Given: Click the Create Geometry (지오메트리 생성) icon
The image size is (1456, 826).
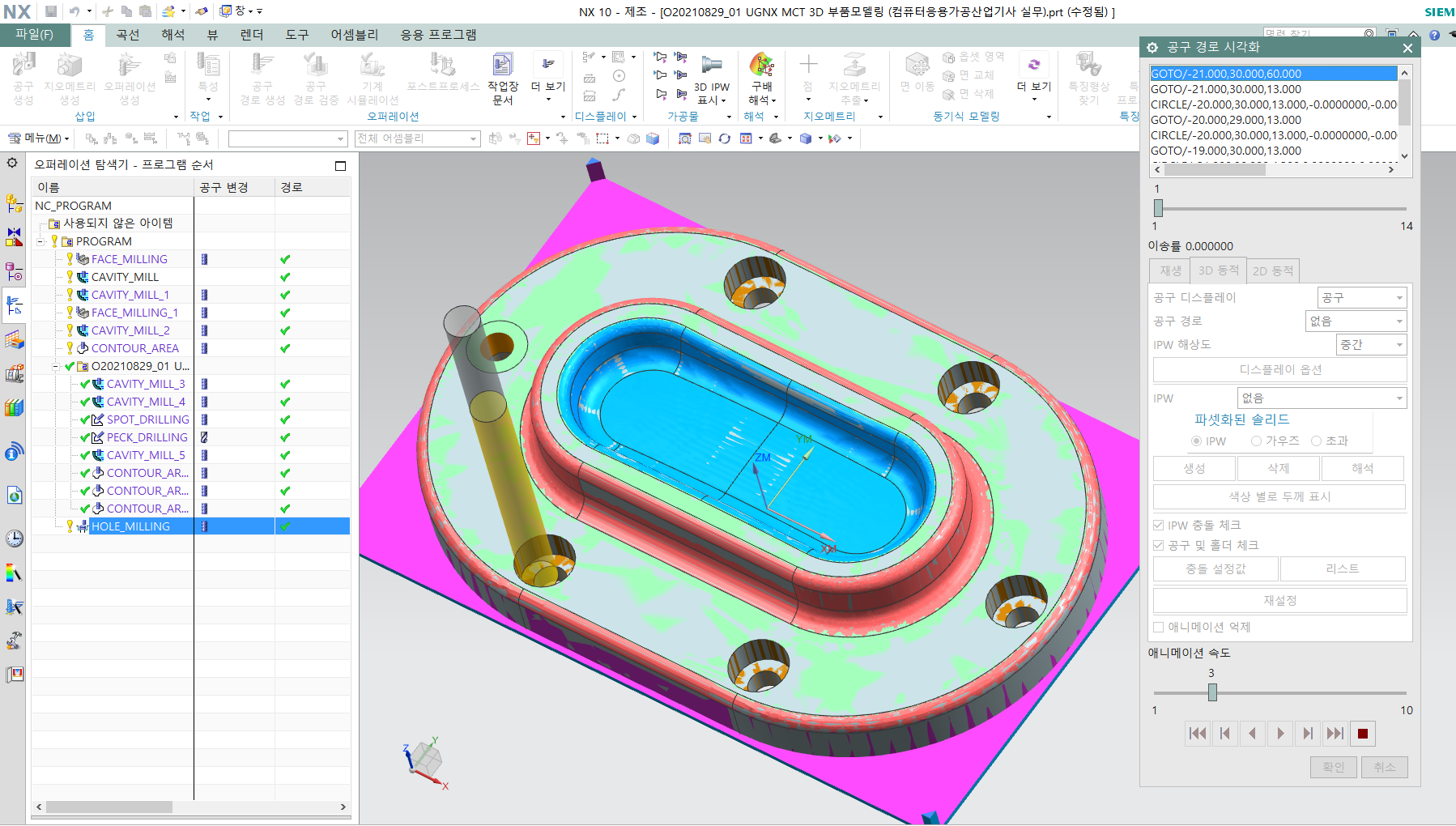Looking at the screenshot, I should point(69,65).
